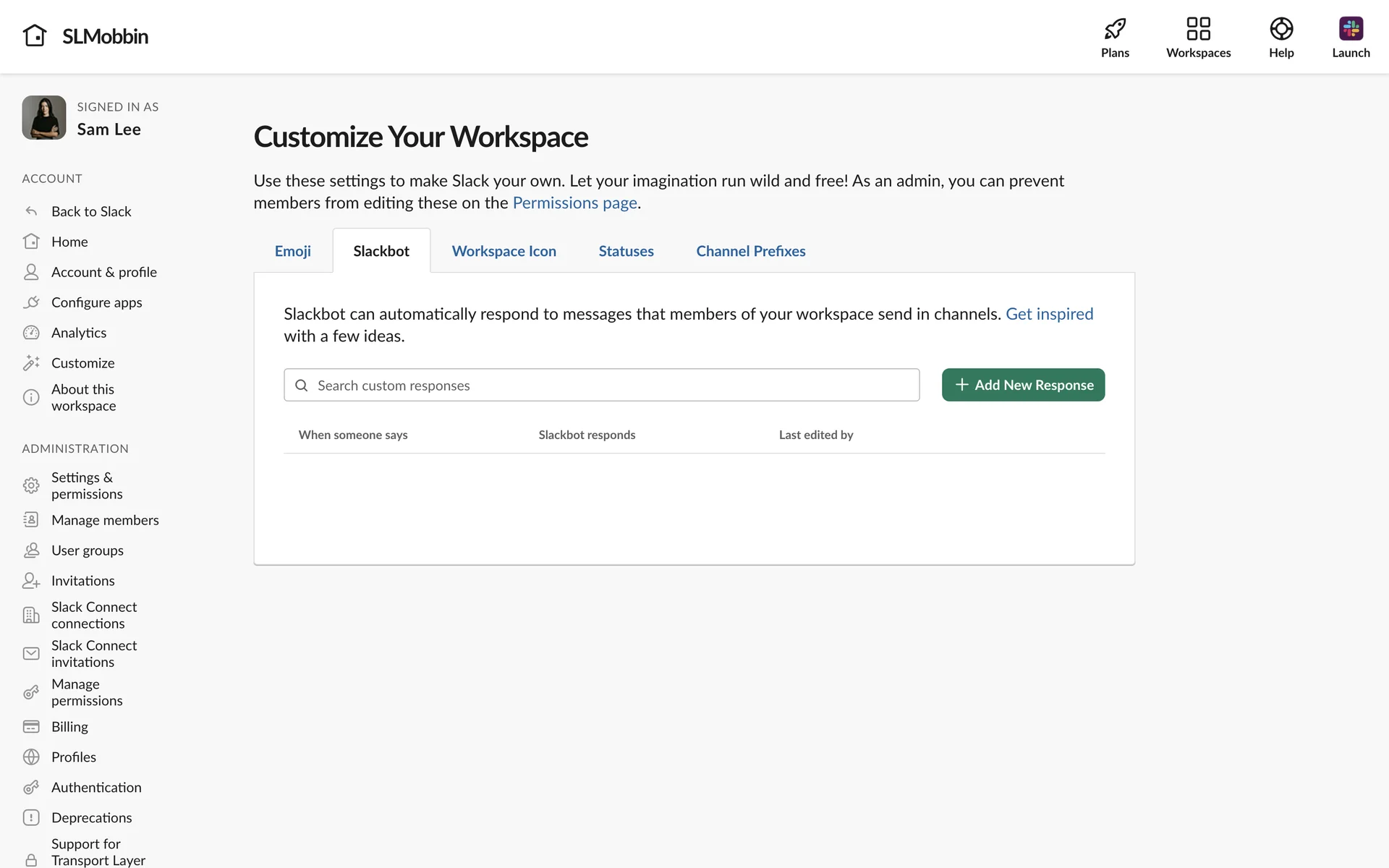
Task: Click the Help lifebuoy icon
Action: click(x=1281, y=29)
